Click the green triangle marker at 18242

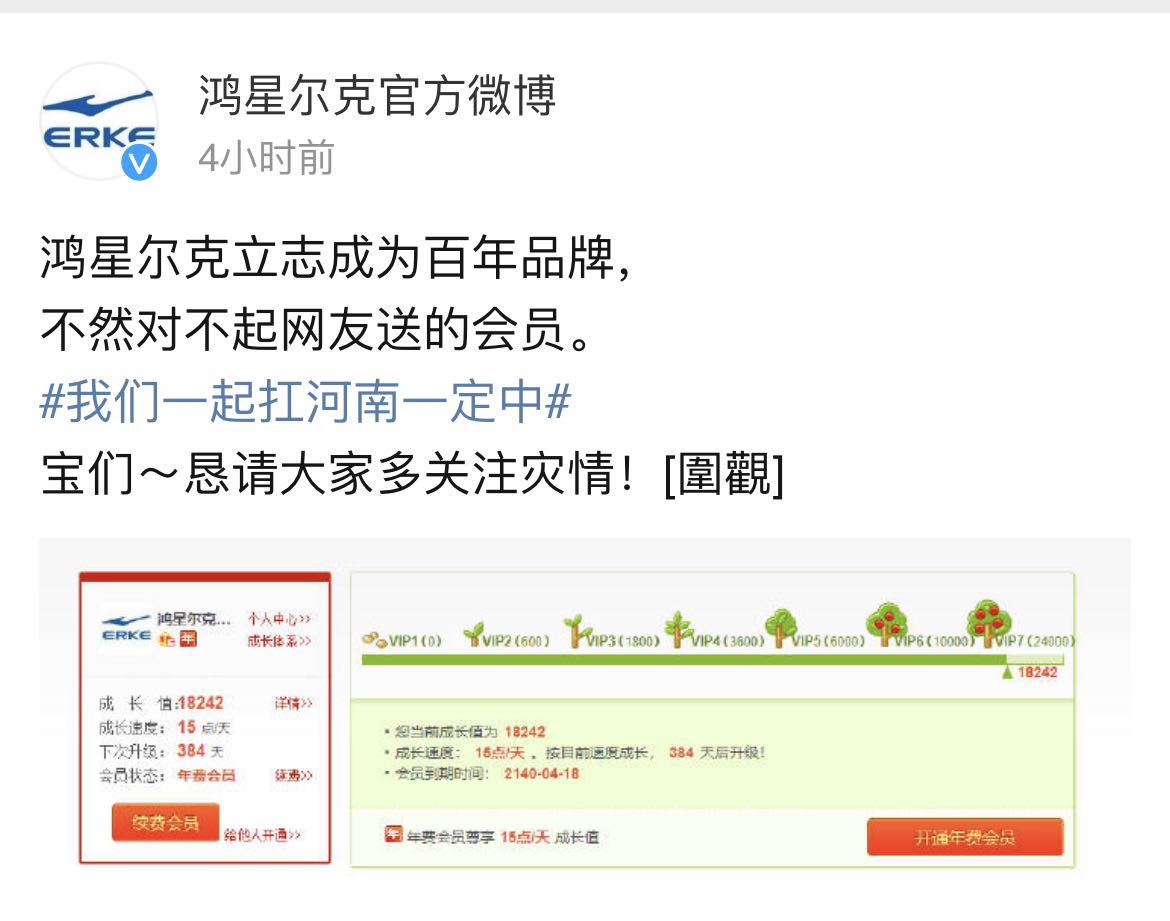pos(1007,672)
